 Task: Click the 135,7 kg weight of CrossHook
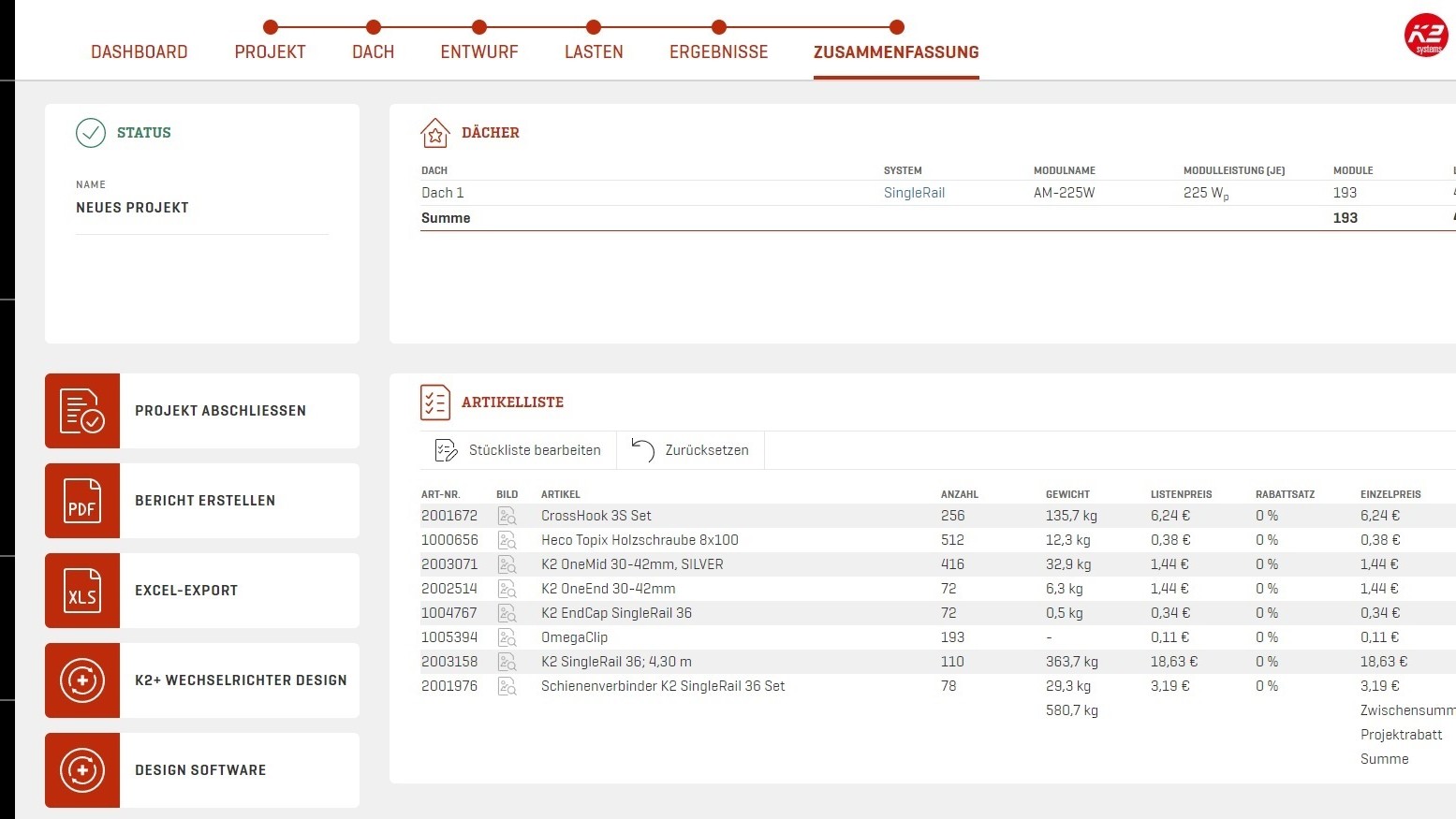[1071, 516]
